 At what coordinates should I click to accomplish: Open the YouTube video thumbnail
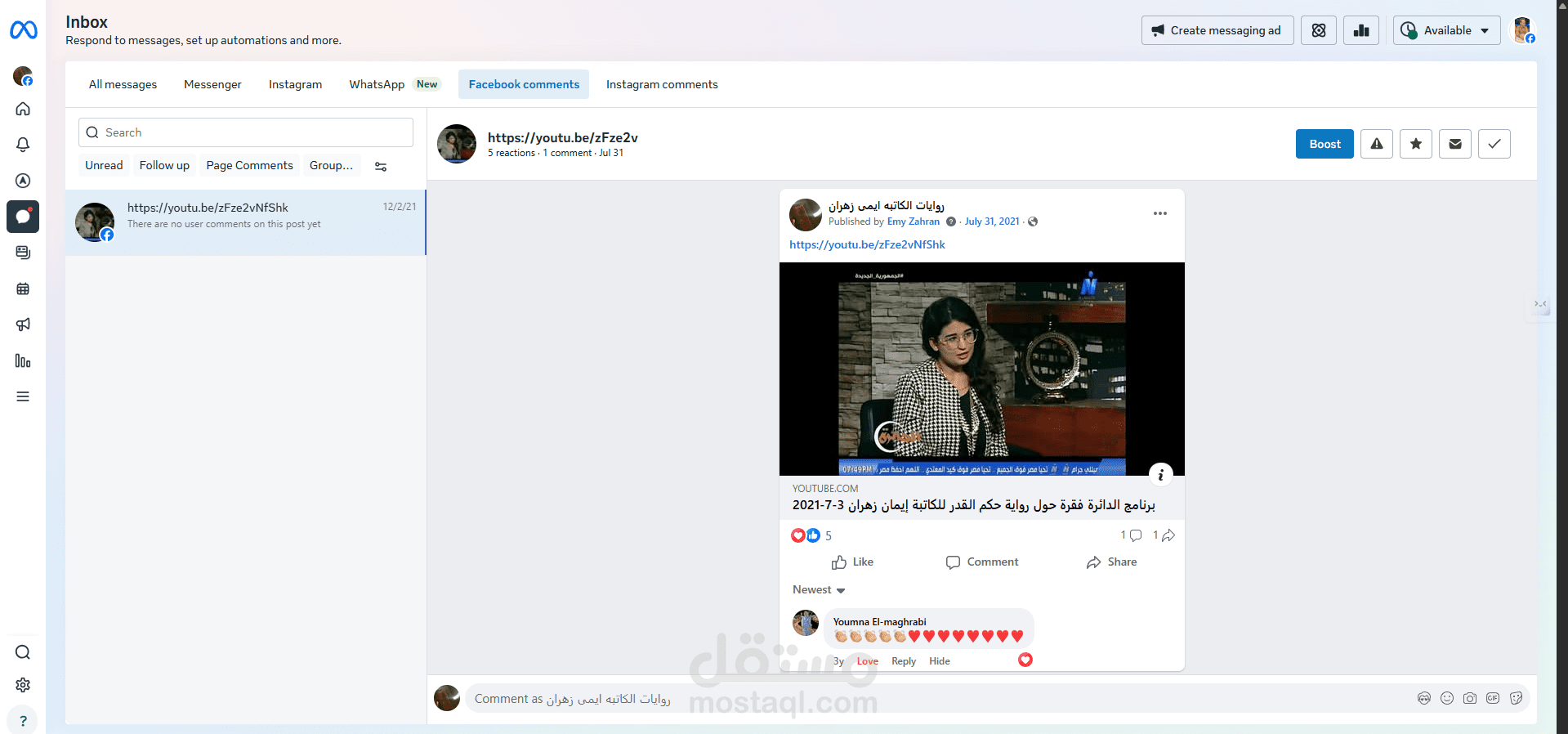pyautogui.click(x=982, y=369)
